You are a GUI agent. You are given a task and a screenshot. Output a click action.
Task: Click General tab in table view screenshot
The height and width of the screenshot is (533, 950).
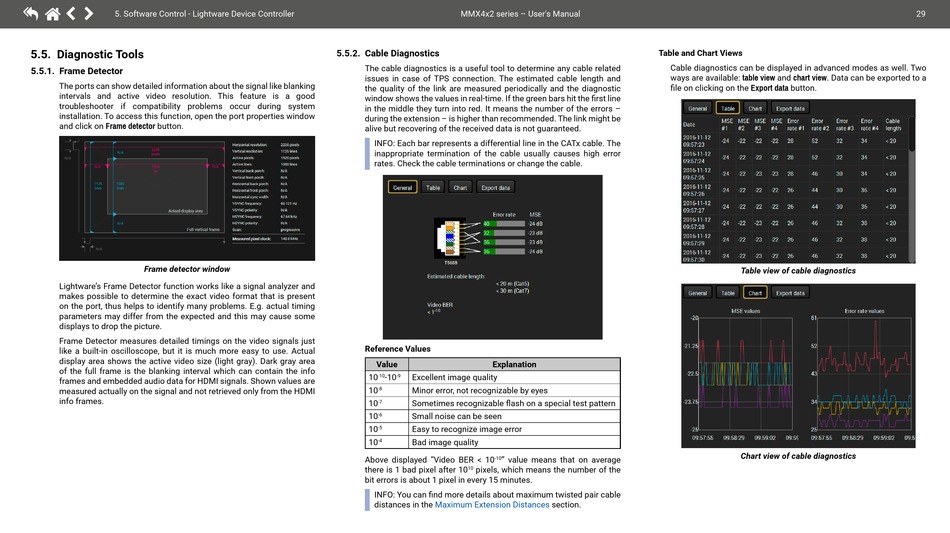(x=697, y=108)
